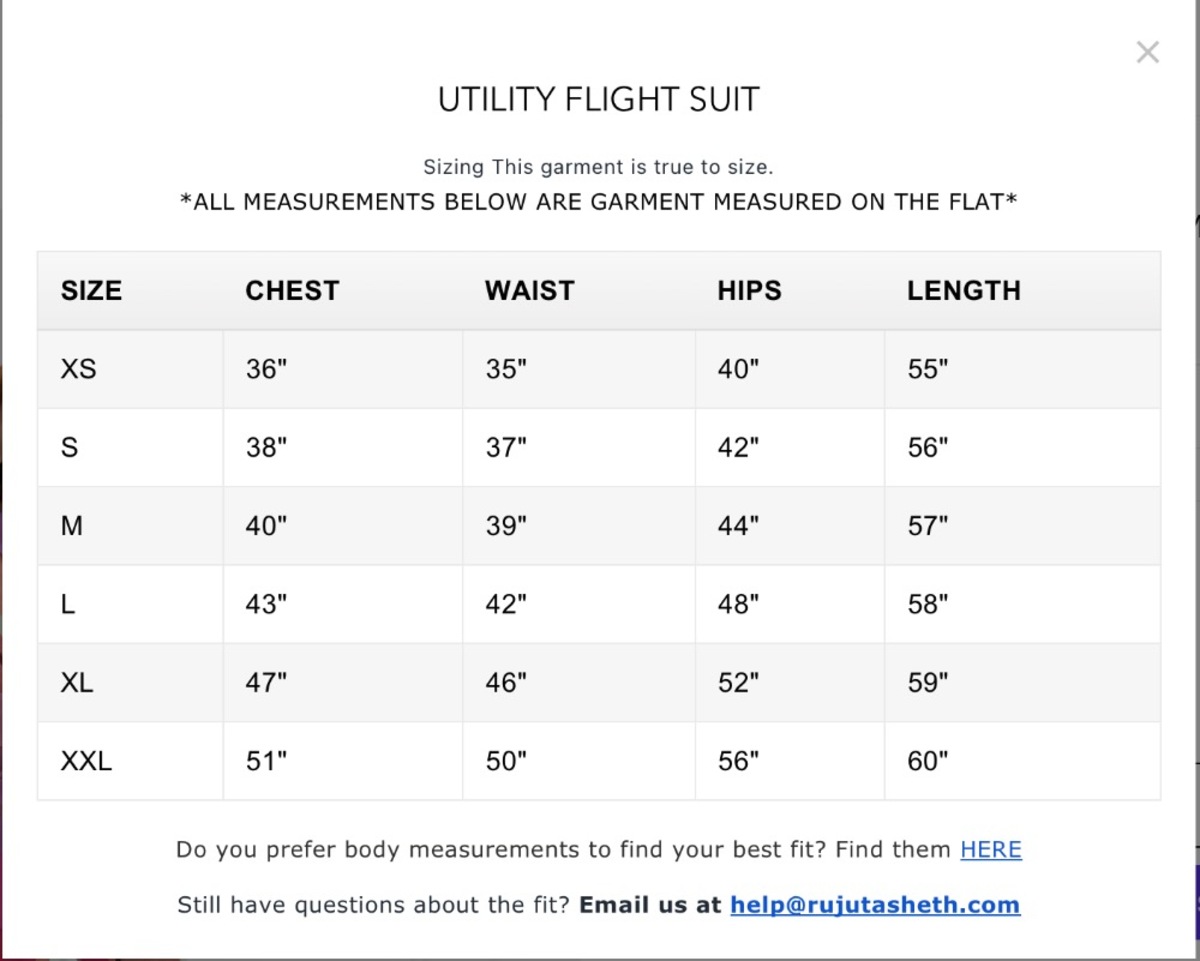Close the size chart popup
1200x961 pixels.
pyautogui.click(x=1147, y=53)
